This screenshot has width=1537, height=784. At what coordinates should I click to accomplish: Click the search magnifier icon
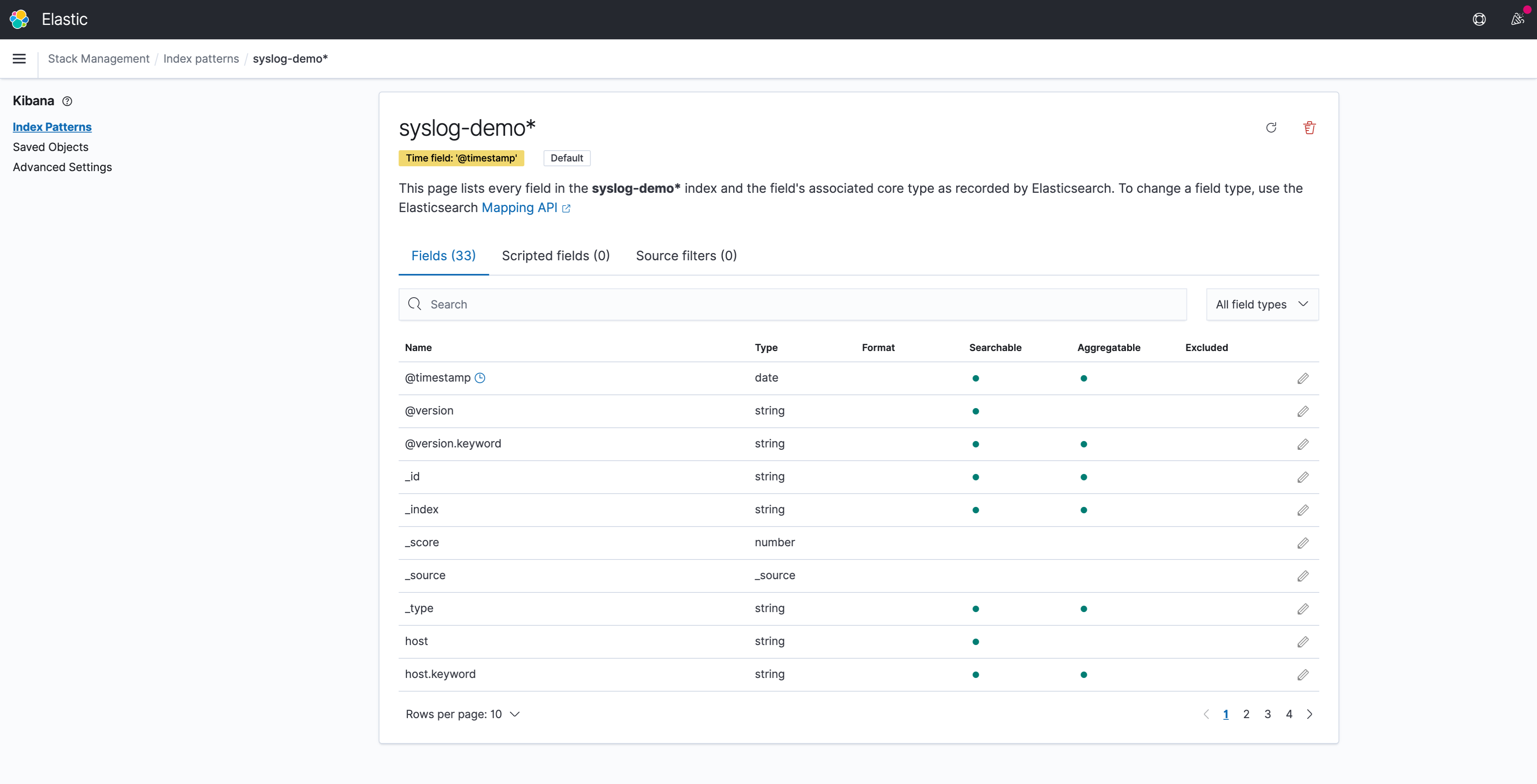click(415, 304)
